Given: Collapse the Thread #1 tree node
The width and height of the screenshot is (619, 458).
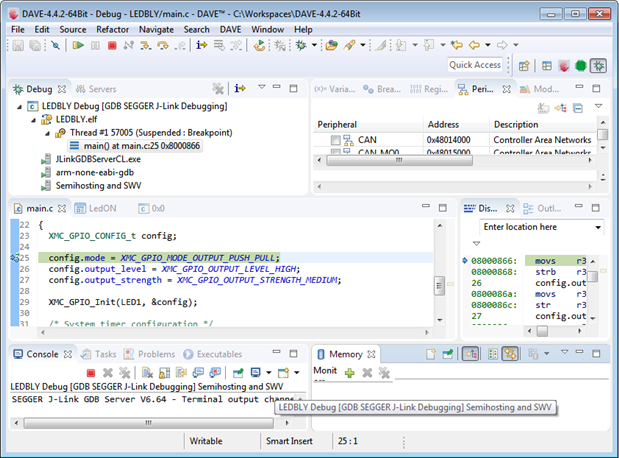Looking at the screenshot, I should point(47,132).
